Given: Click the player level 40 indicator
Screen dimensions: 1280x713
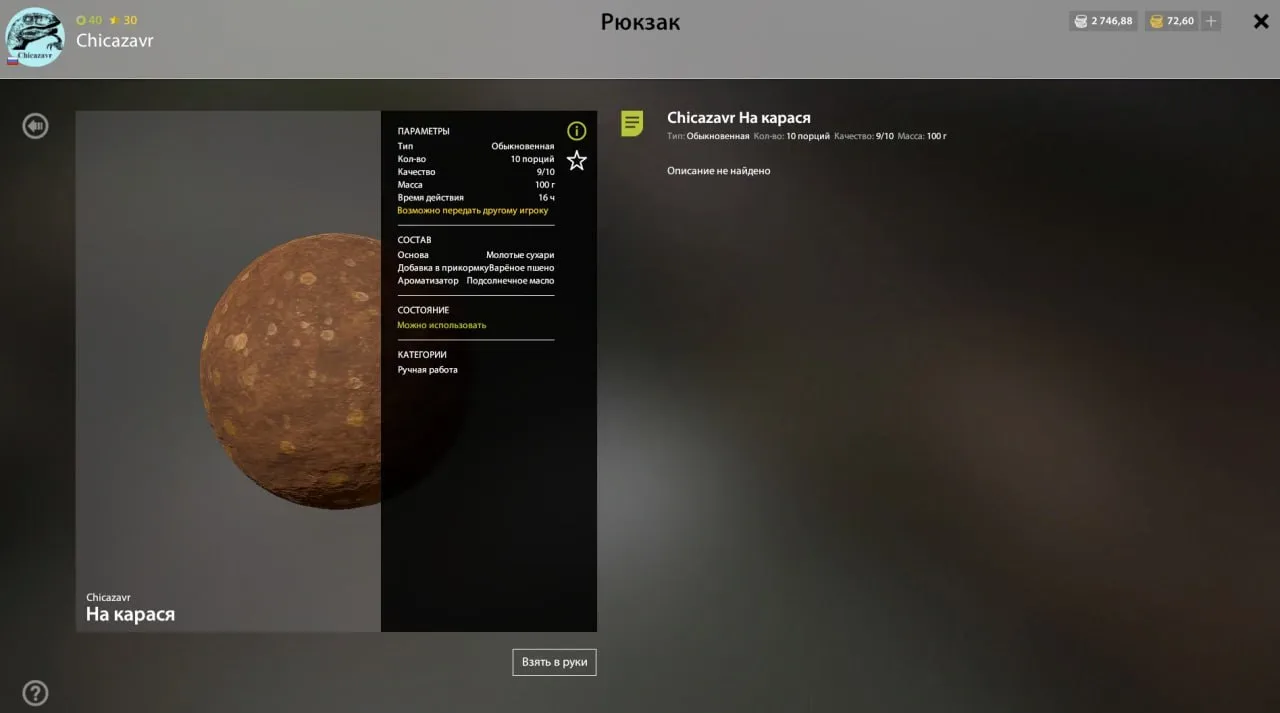Looking at the screenshot, I should coord(89,20).
